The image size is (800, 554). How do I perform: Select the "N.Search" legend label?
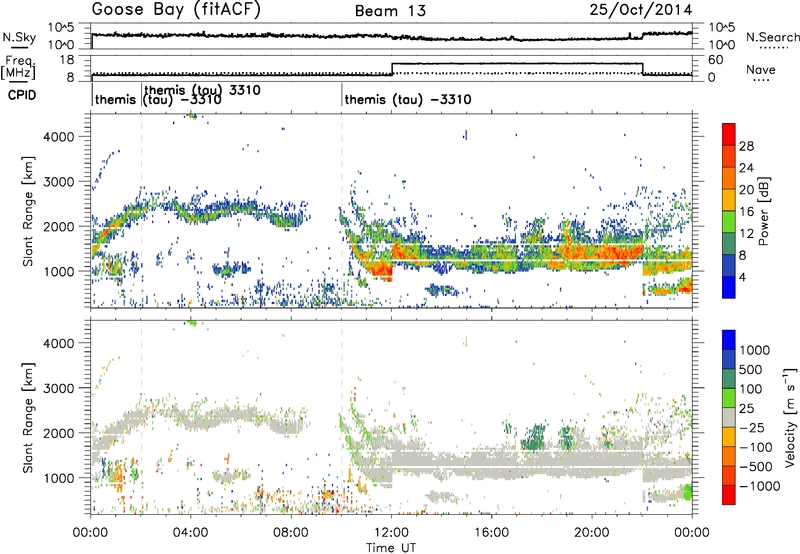click(772, 37)
